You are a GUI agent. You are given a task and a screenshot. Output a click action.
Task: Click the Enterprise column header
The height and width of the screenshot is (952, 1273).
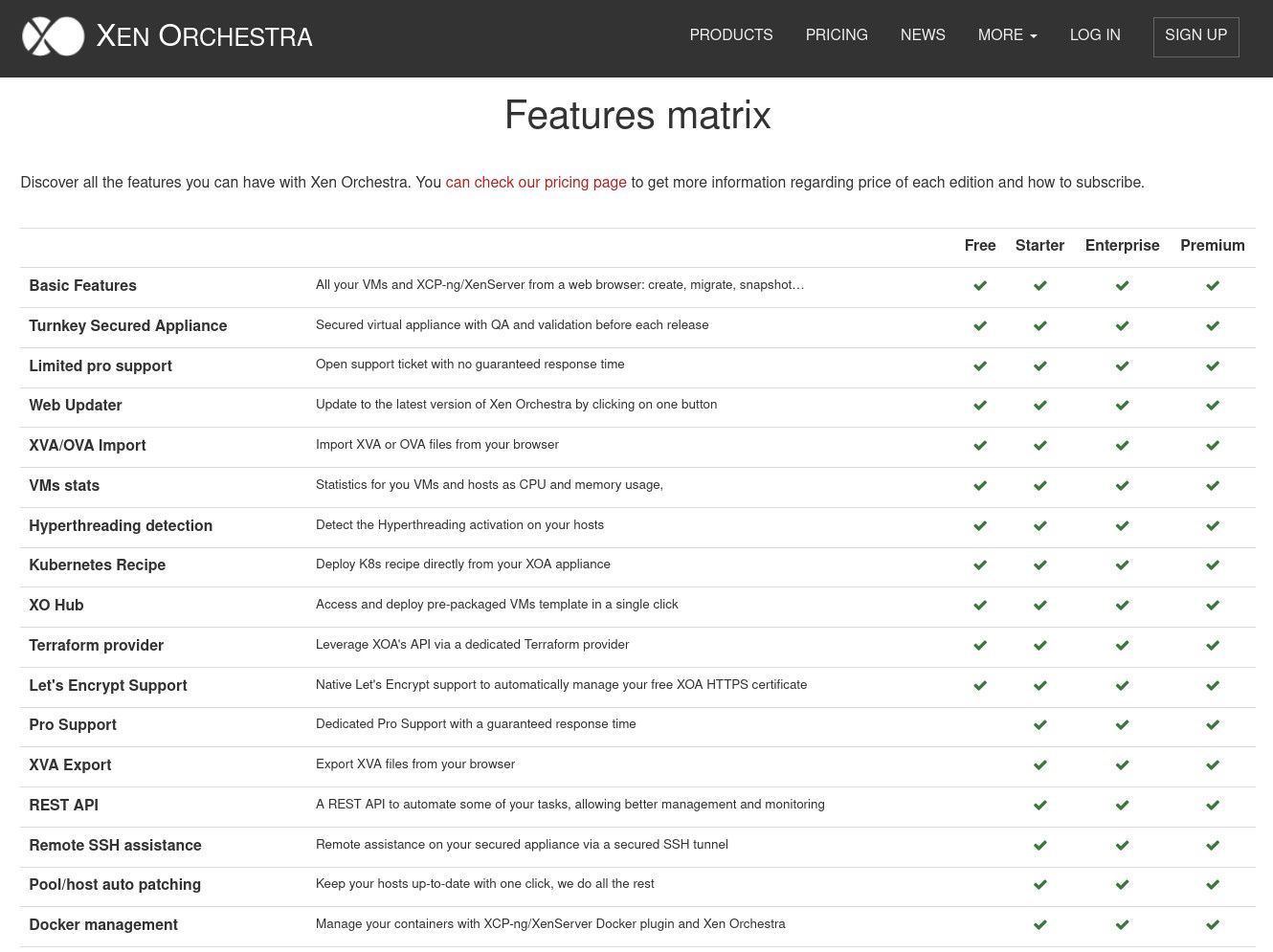coord(1123,246)
